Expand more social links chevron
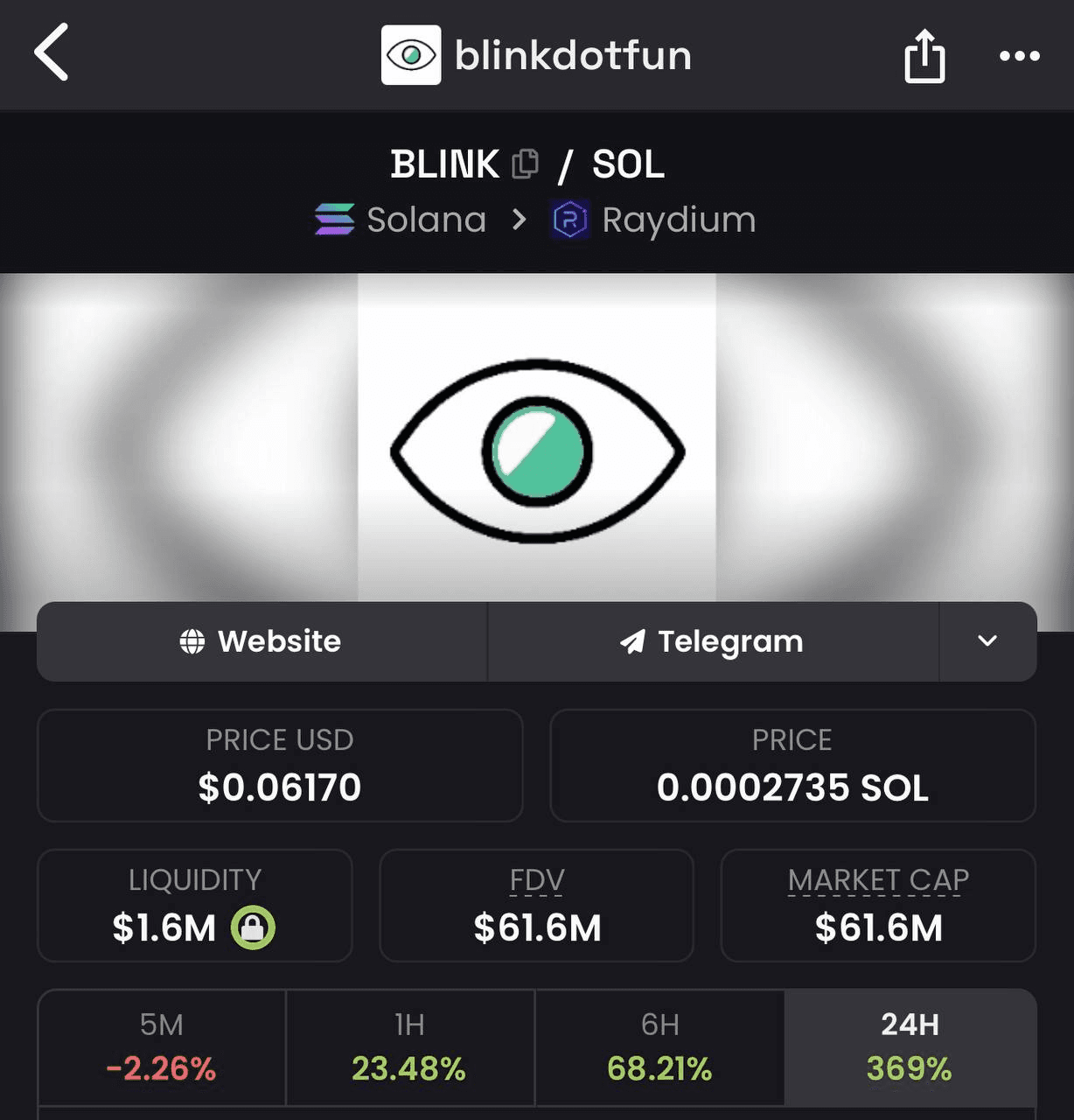 tap(987, 641)
